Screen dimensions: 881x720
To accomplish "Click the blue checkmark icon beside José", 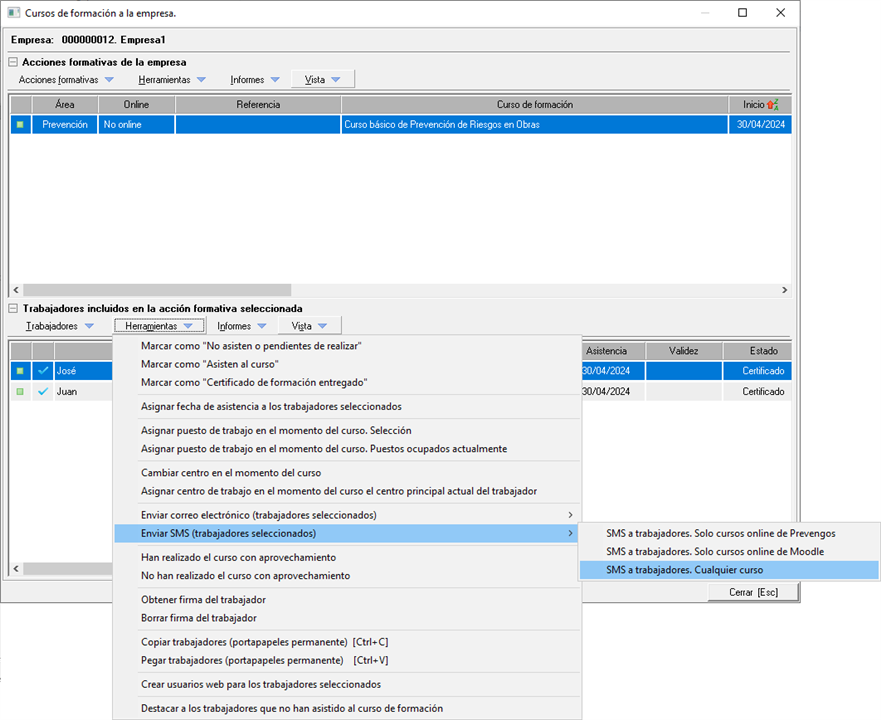I will click(x=43, y=371).
